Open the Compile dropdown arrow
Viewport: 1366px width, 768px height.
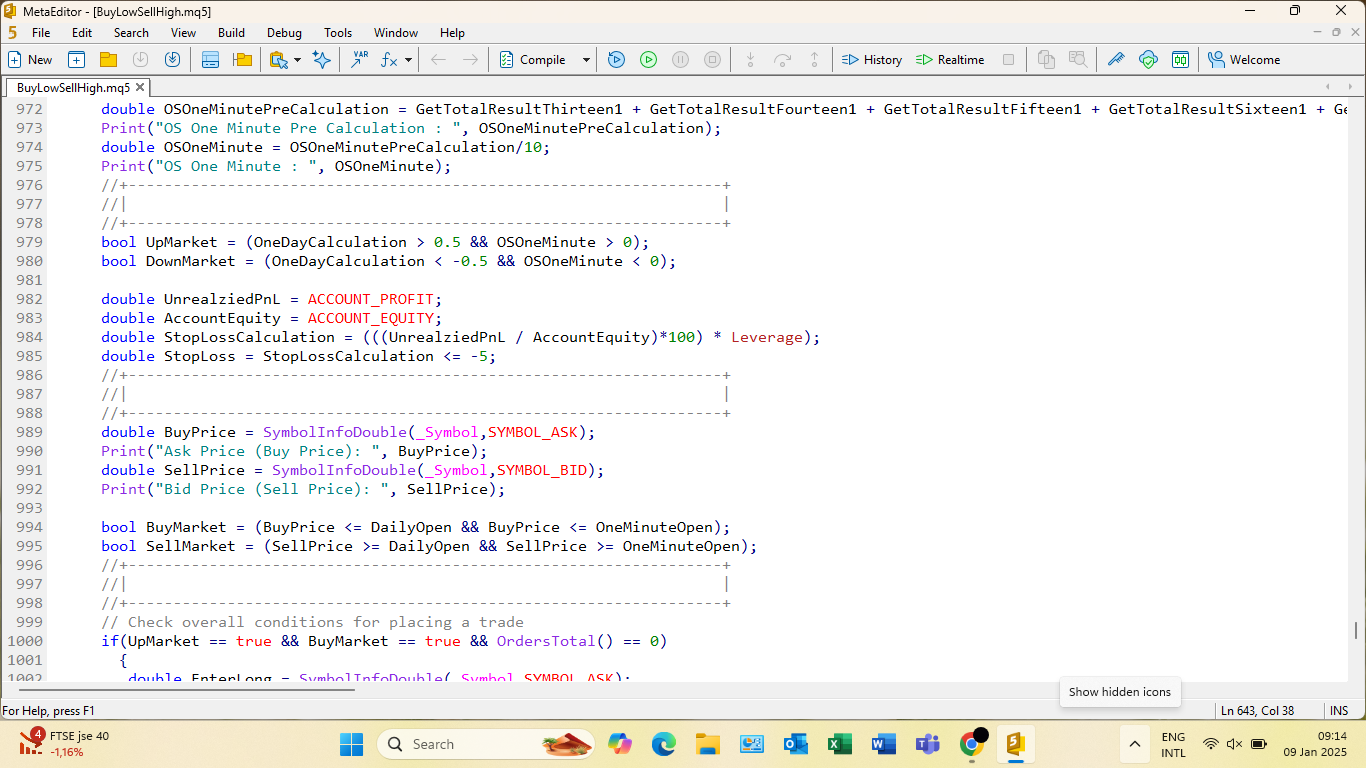point(586,60)
